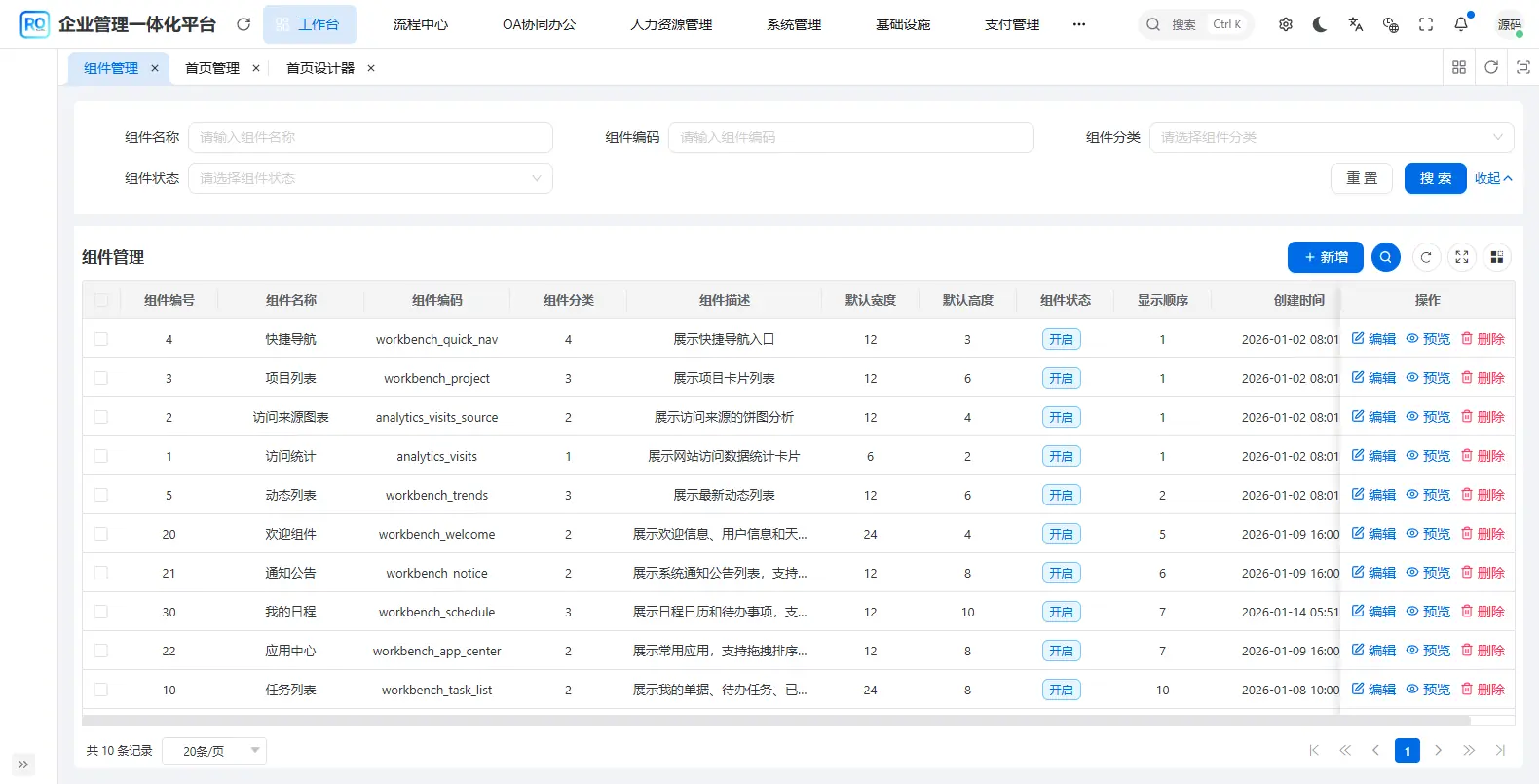Select the 欢迎组件 row checkbox

pos(101,534)
